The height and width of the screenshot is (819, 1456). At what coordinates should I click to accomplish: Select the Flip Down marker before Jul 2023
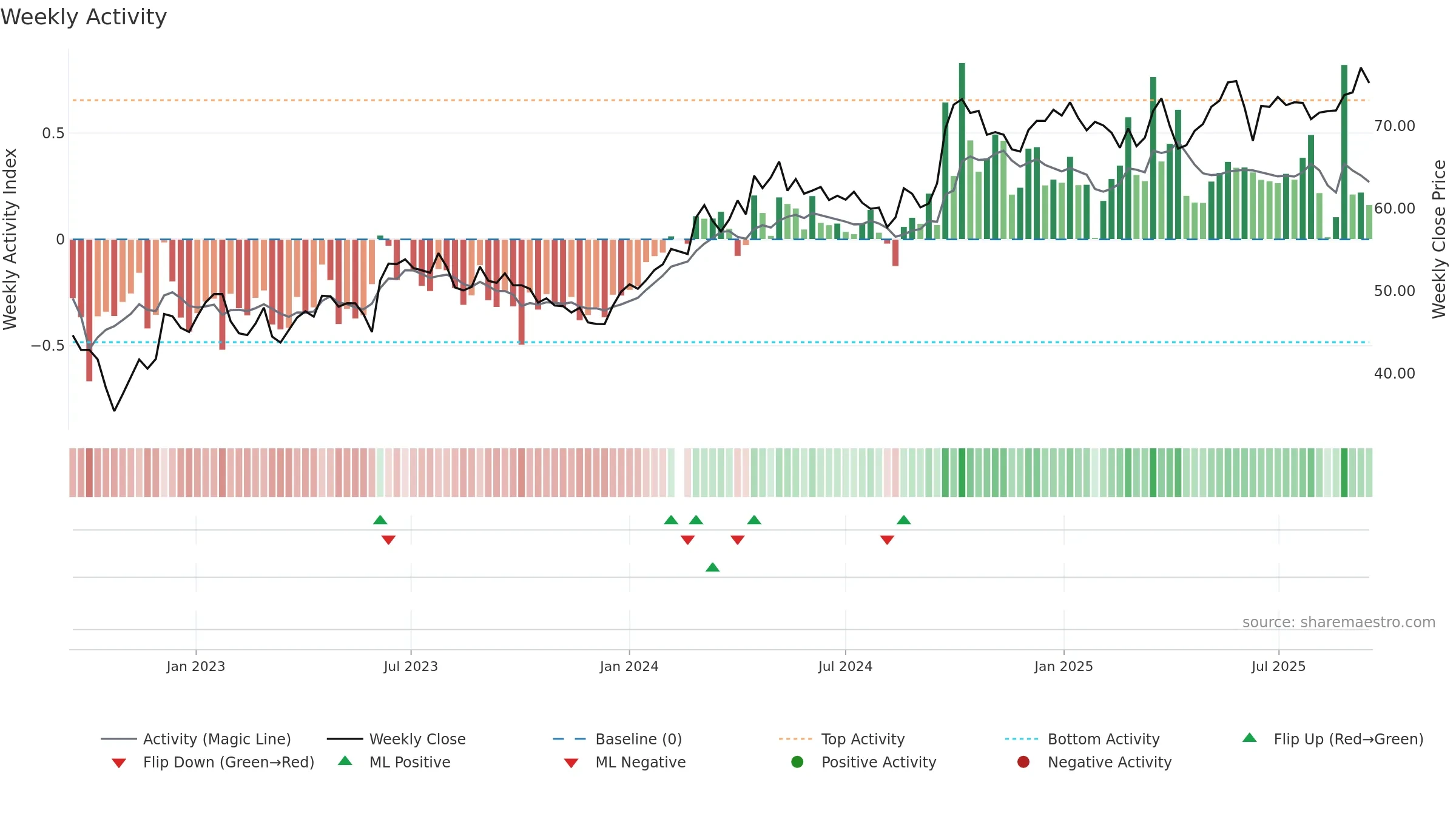[389, 540]
